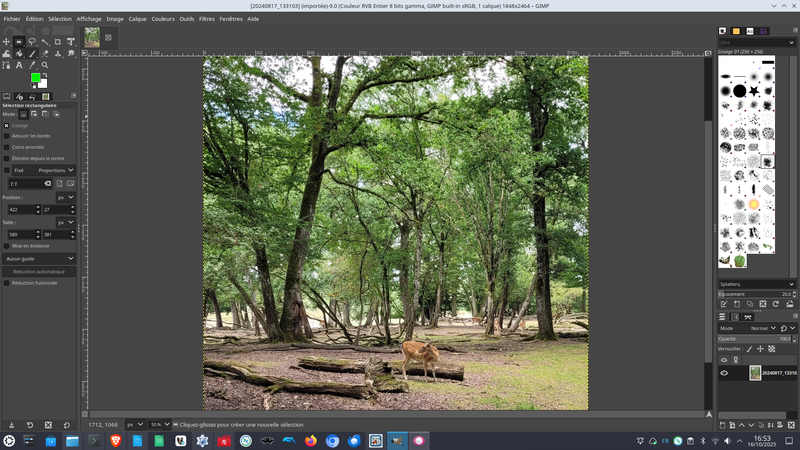
Task: Click the green foreground color swatch
Action: pyautogui.click(x=35, y=78)
